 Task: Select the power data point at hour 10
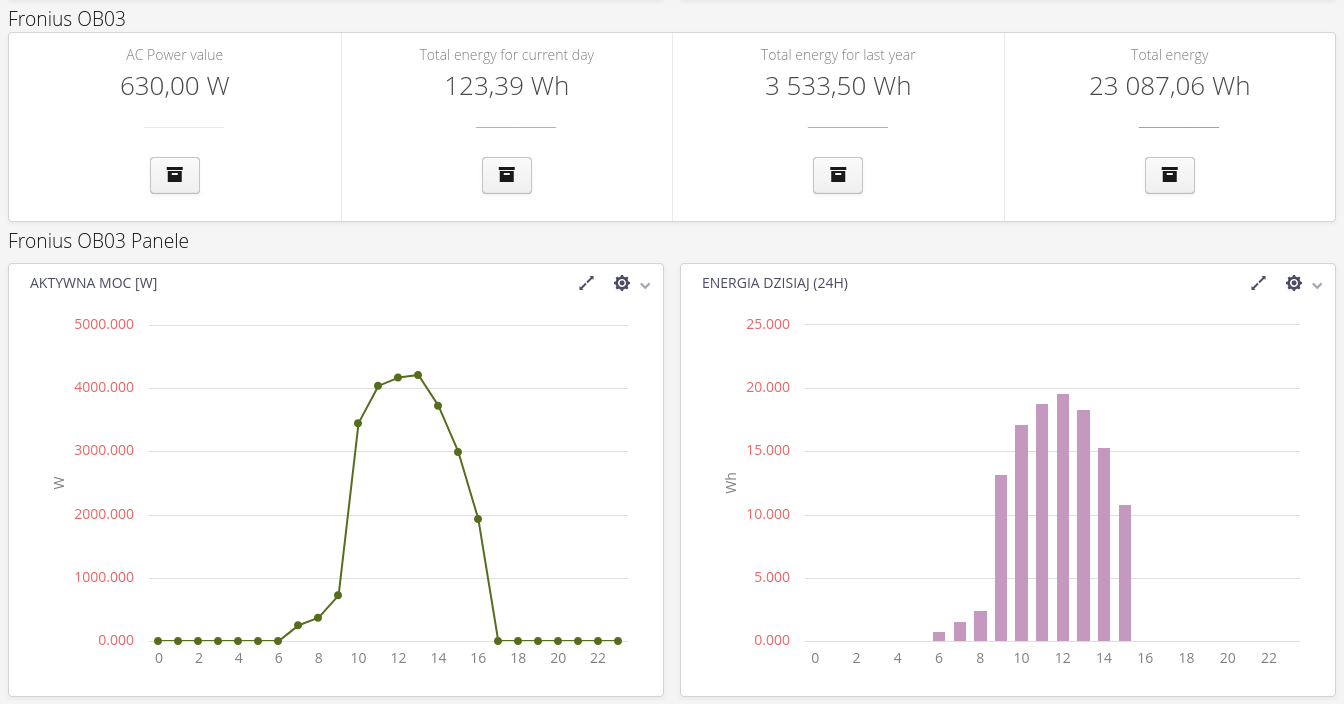pyautogui.click(x=358, y=423)
